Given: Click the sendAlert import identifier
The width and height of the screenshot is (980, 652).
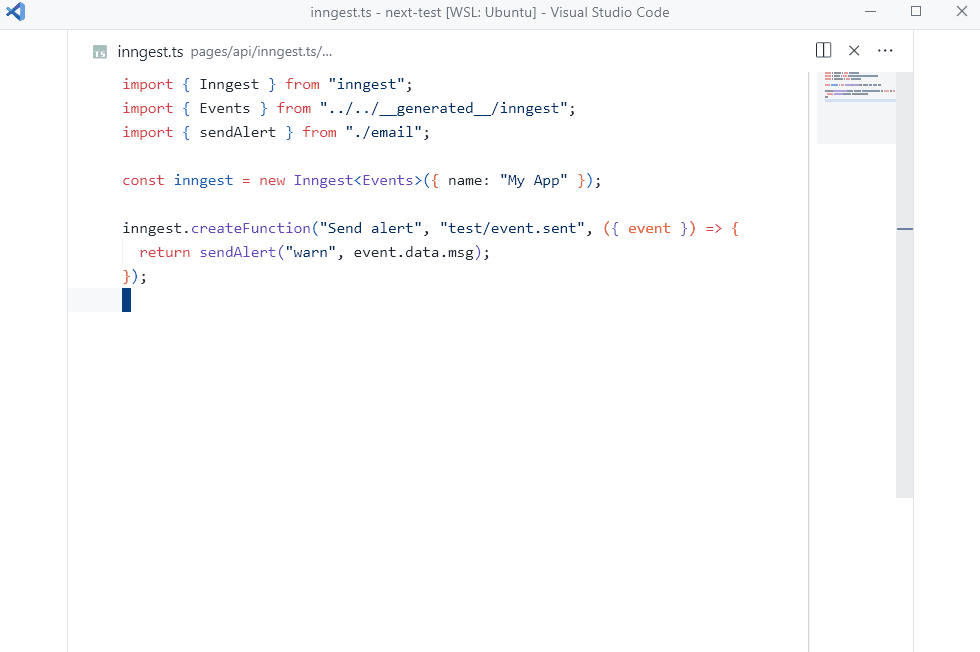Looking at the screenshot, I should click(x=238, y=132).
